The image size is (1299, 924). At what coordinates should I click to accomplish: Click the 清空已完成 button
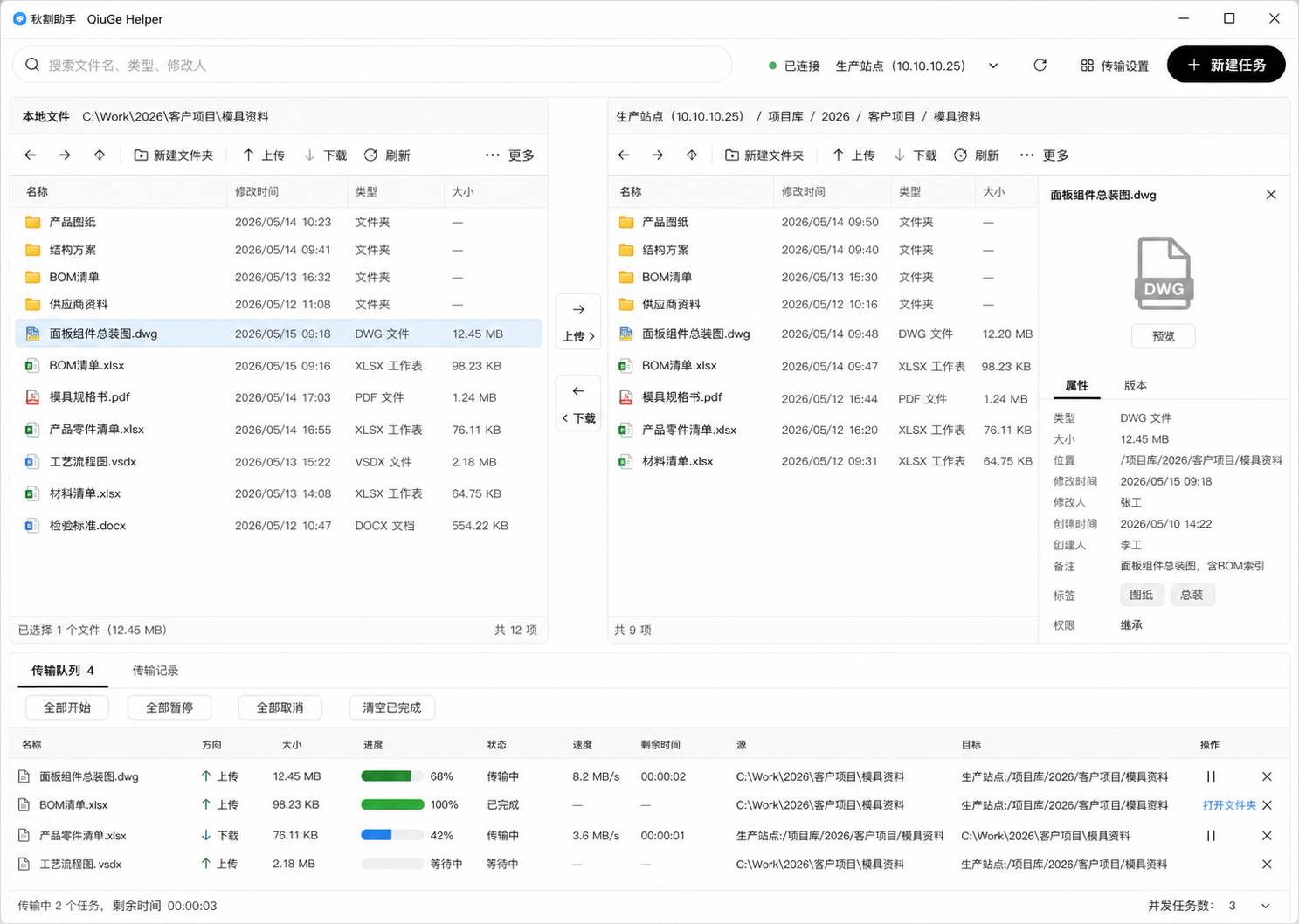[392, 707]
